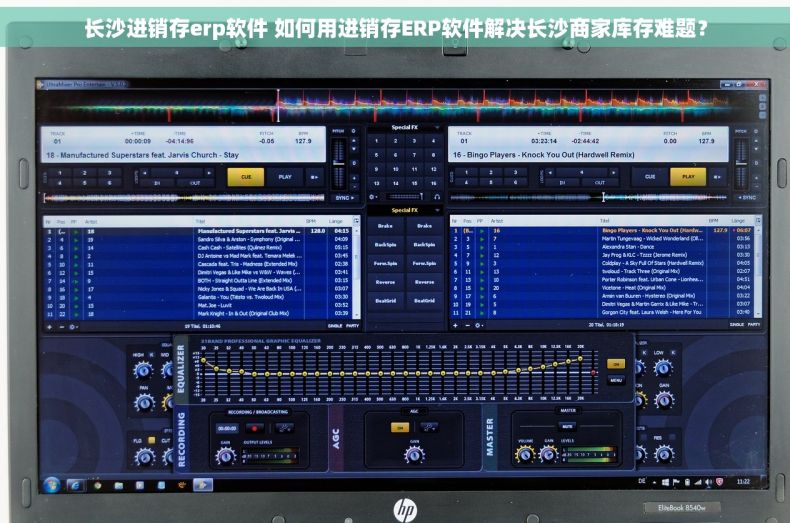
Task: Switch left playlist to SINGLE mode
Action: coord(335,326)
